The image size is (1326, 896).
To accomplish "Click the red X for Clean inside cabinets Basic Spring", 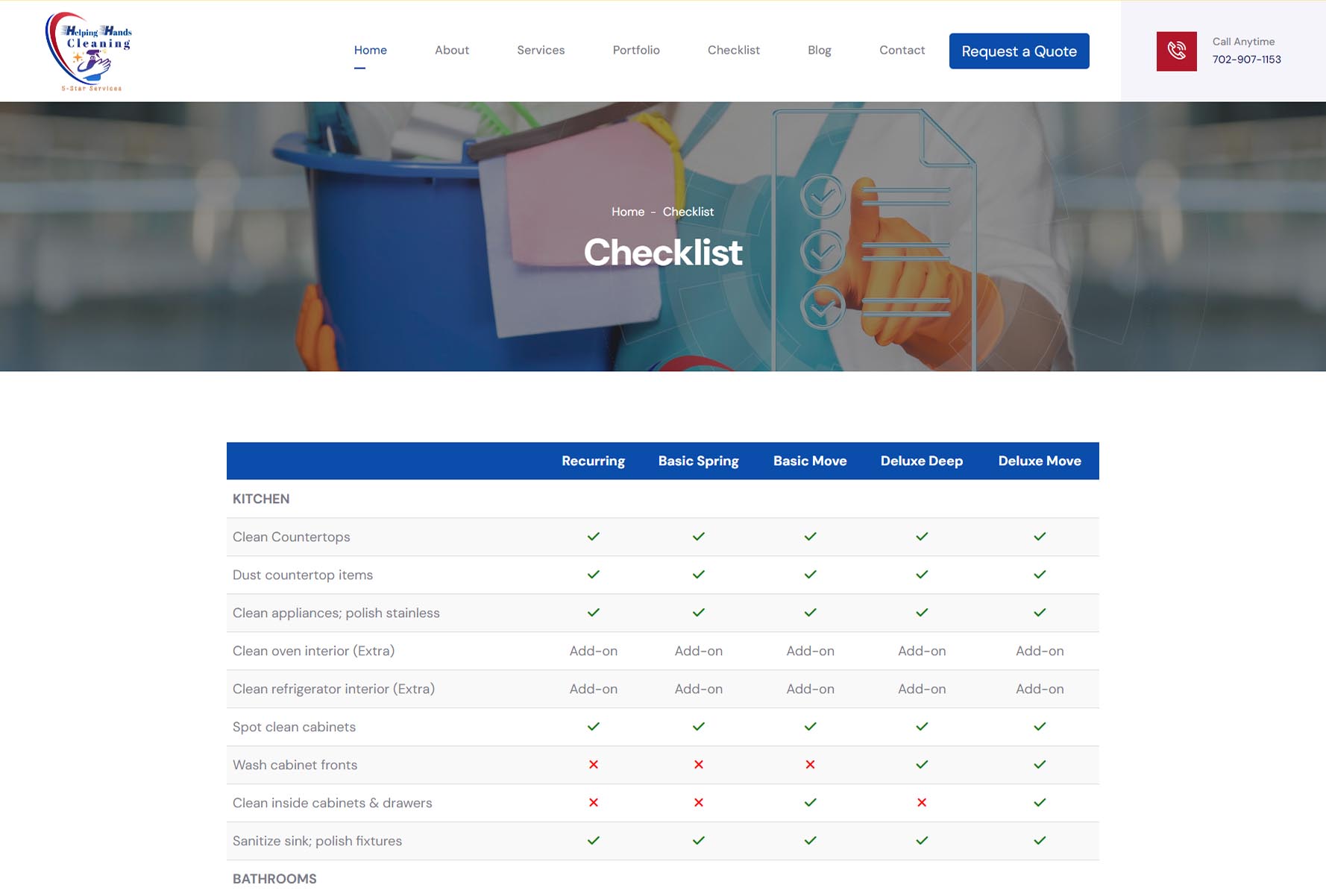I will coord(698,803).
